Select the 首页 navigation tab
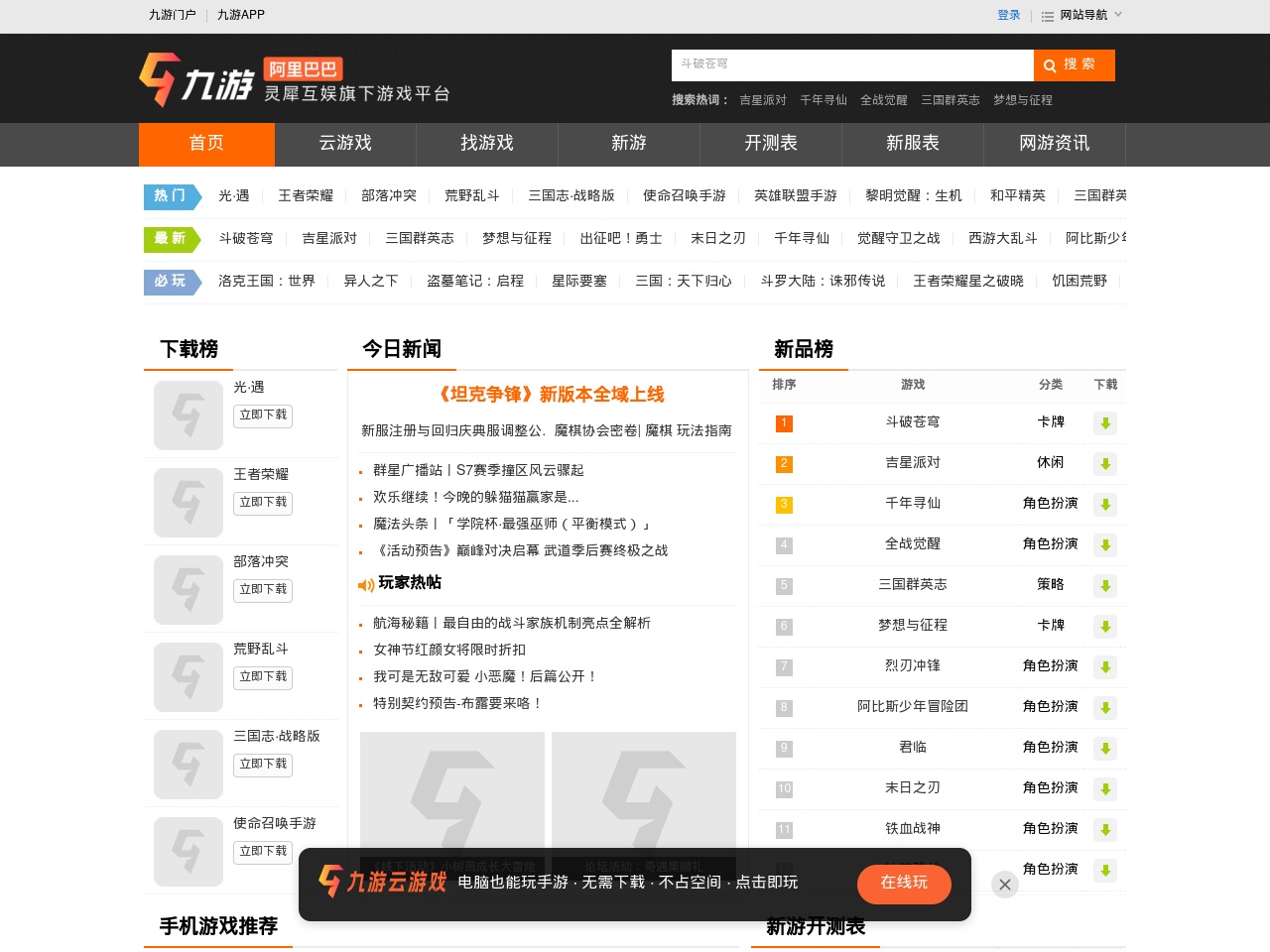 [x=206, y=144]
